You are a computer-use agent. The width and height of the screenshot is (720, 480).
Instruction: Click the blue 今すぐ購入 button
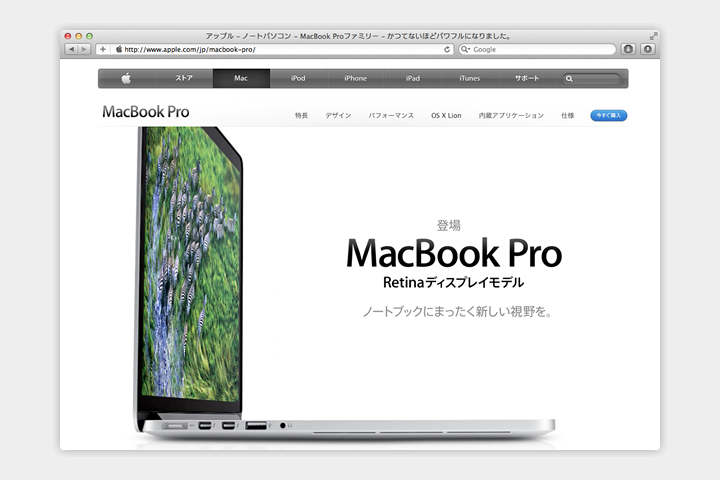(x=609, y=115)
